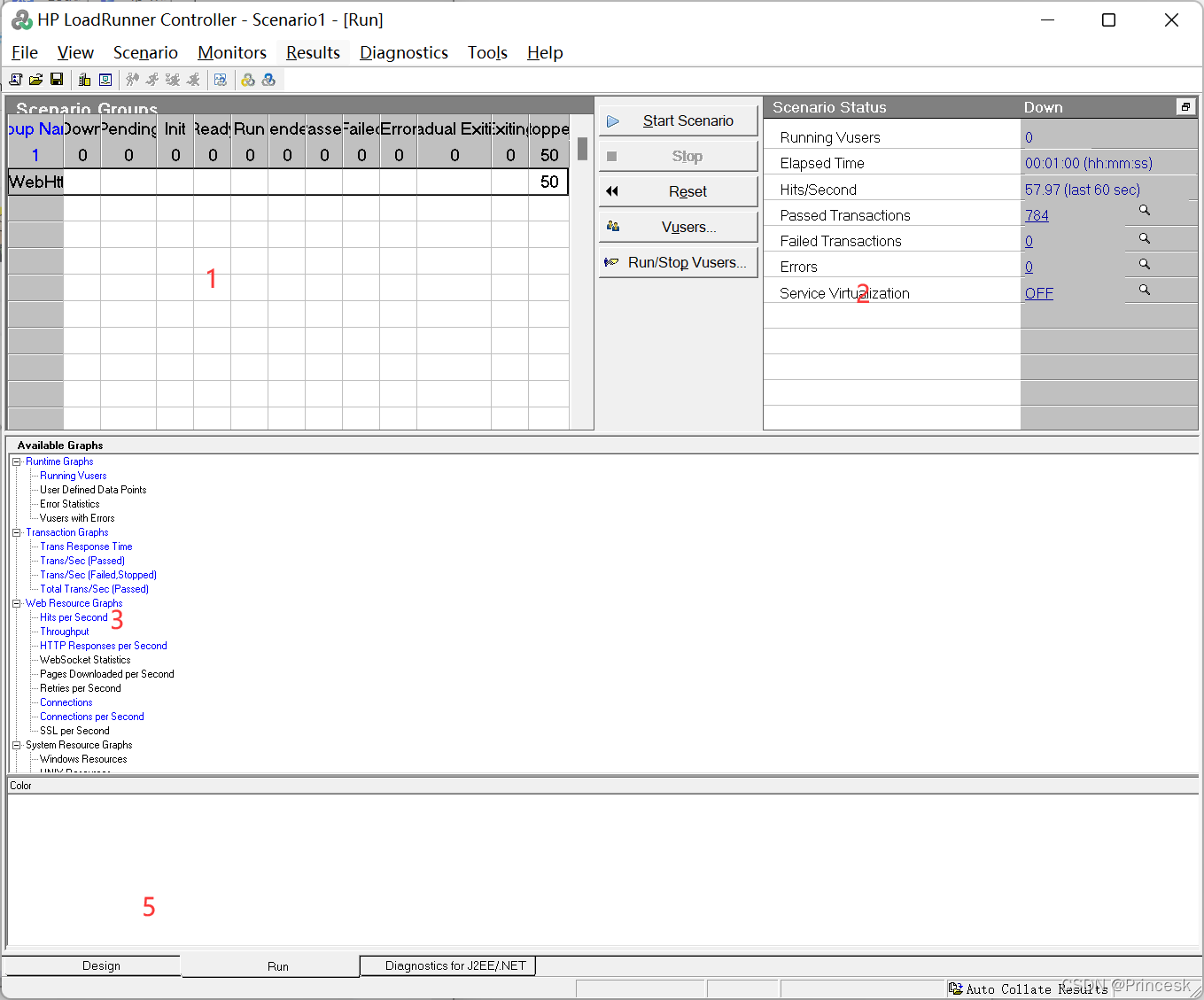Switch to the Run tab
Image resolution: width=1204 pixels, height=1000 pixels.
click(270, 966)
